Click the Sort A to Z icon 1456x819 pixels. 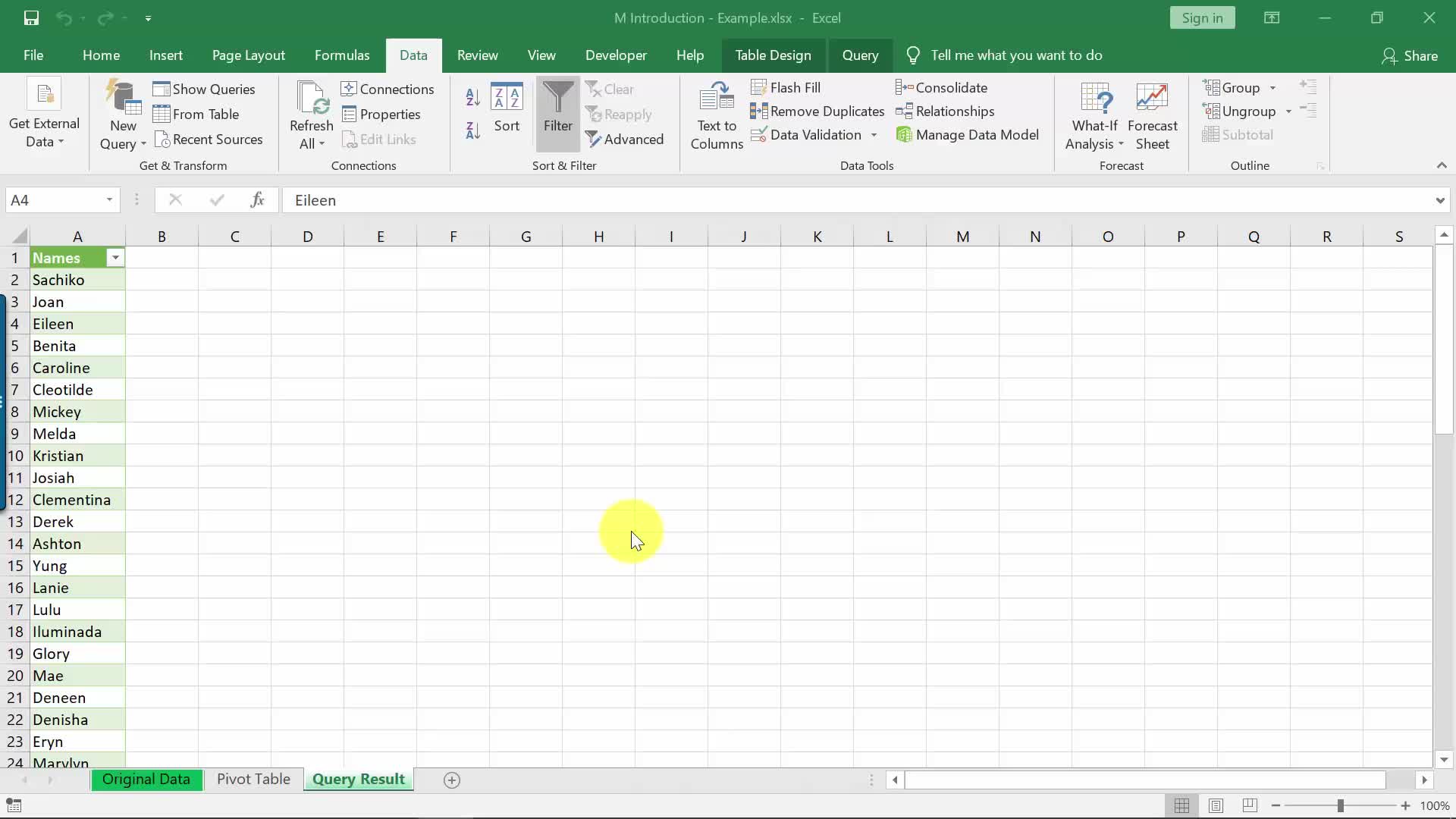click(472, 97)
